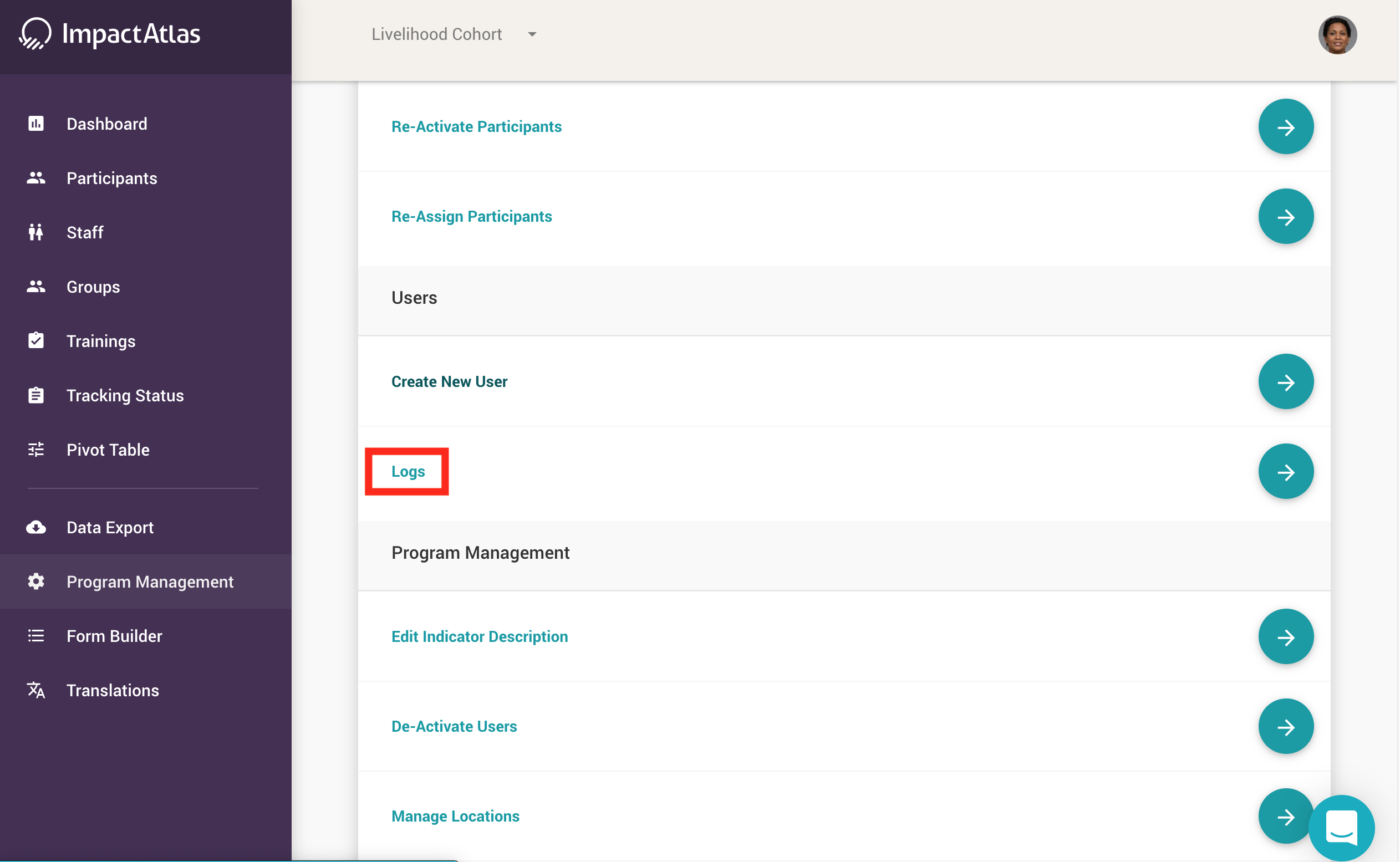Viewport: 1400px width, 862px height.
Task: Click the Dashboard bar chart icon
Action: coord(35,123)
